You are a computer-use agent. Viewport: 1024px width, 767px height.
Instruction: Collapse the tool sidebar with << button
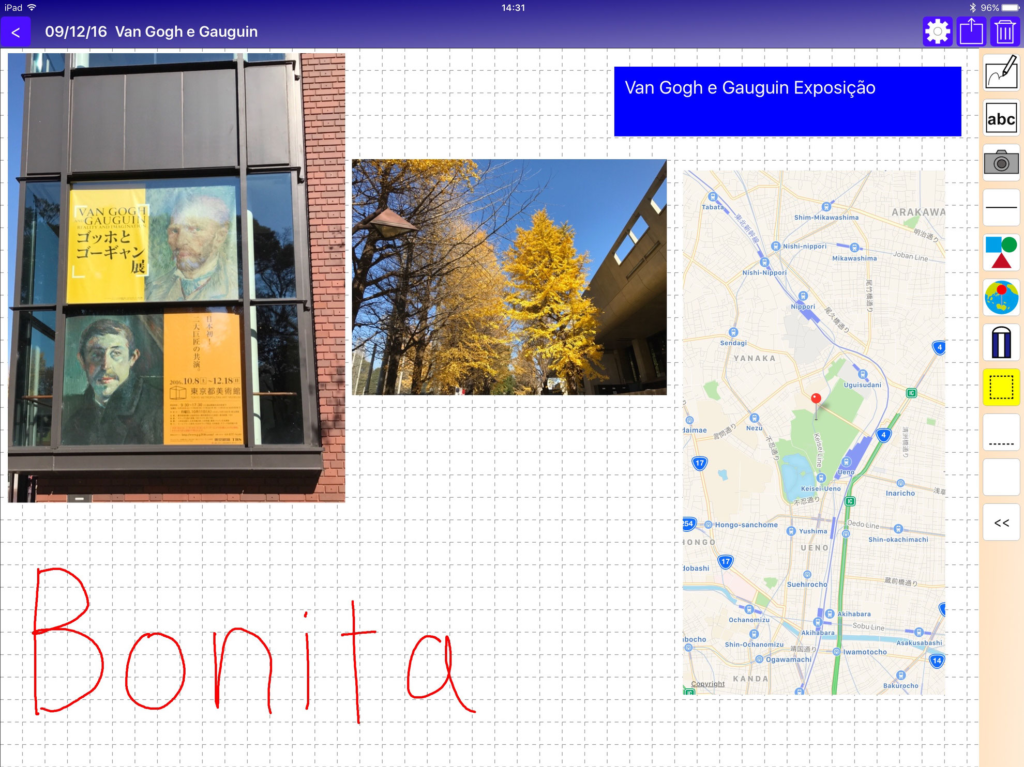pyautogui.click(x=1001, y=522)
